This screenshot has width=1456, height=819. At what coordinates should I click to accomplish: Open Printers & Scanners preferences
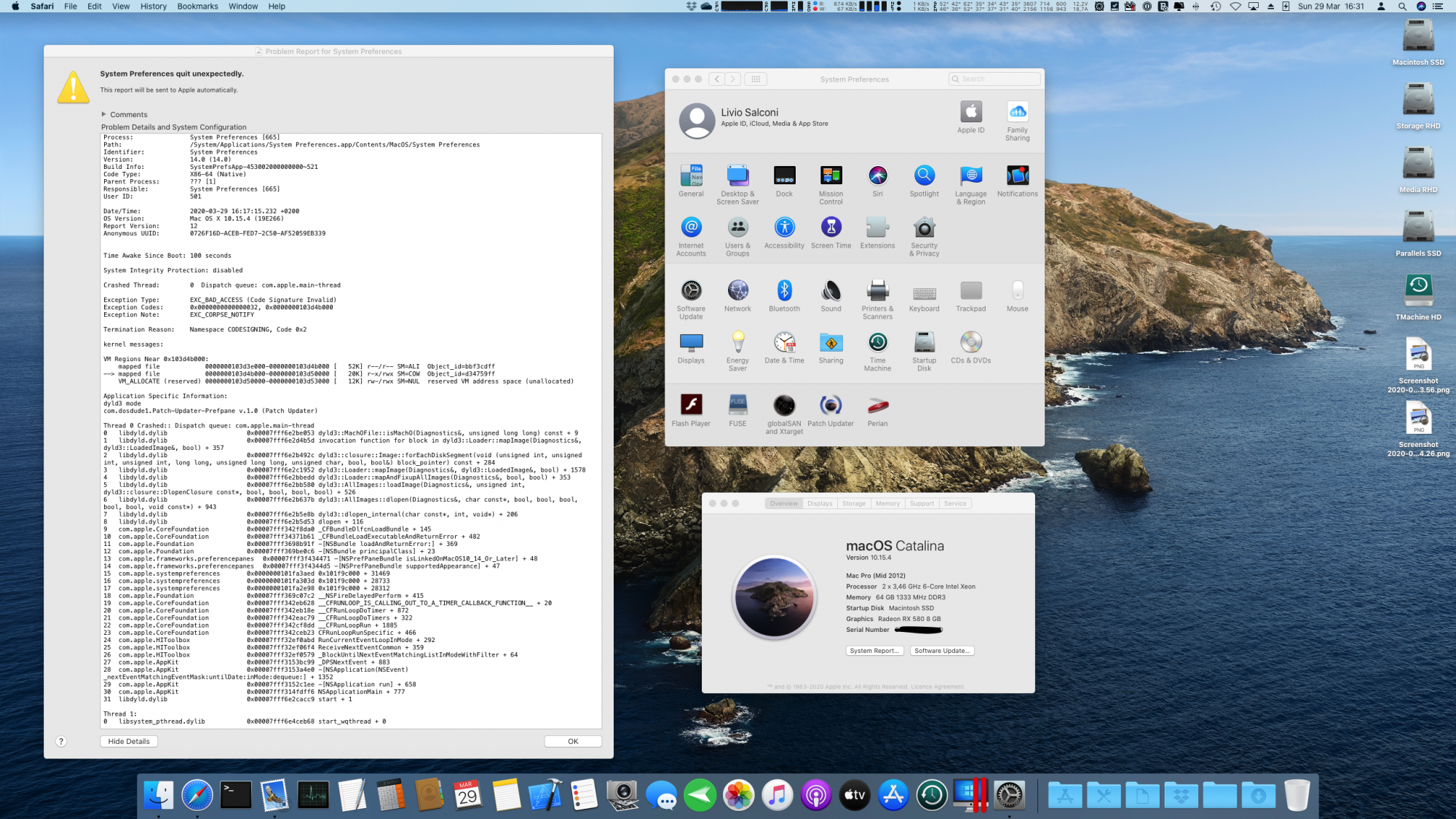point(877,291)
